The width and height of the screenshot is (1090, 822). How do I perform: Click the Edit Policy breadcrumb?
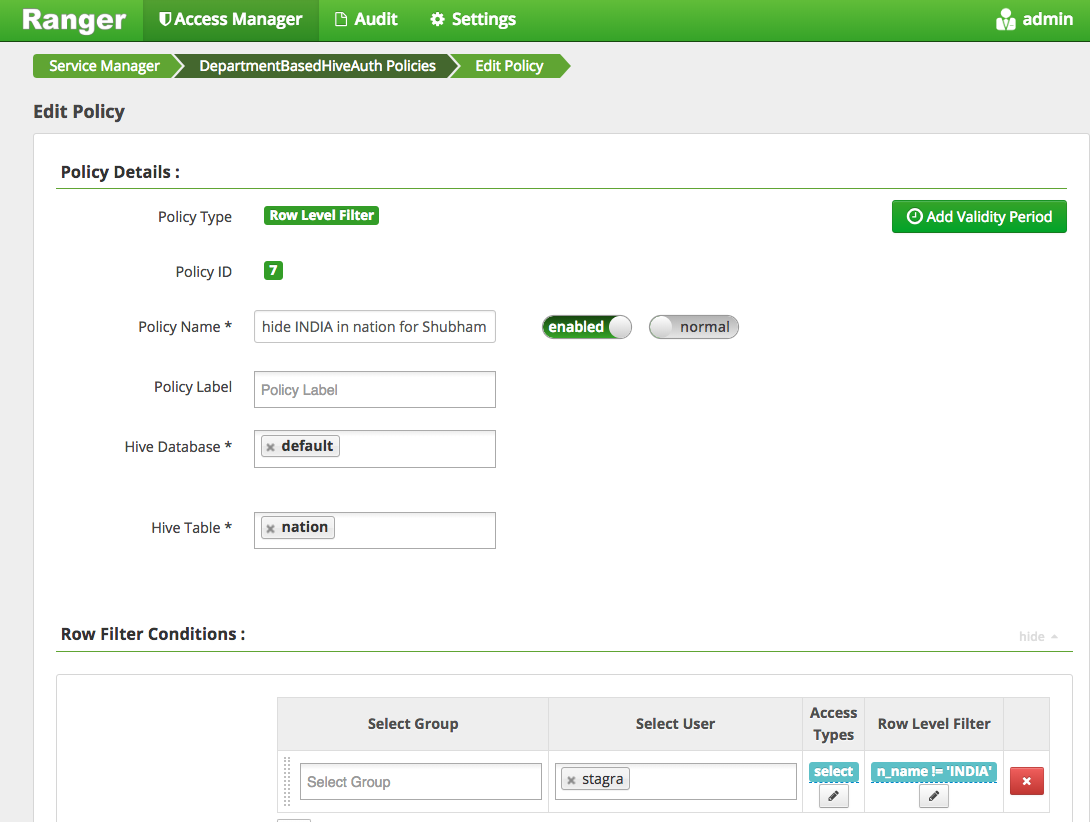point(509,66)
